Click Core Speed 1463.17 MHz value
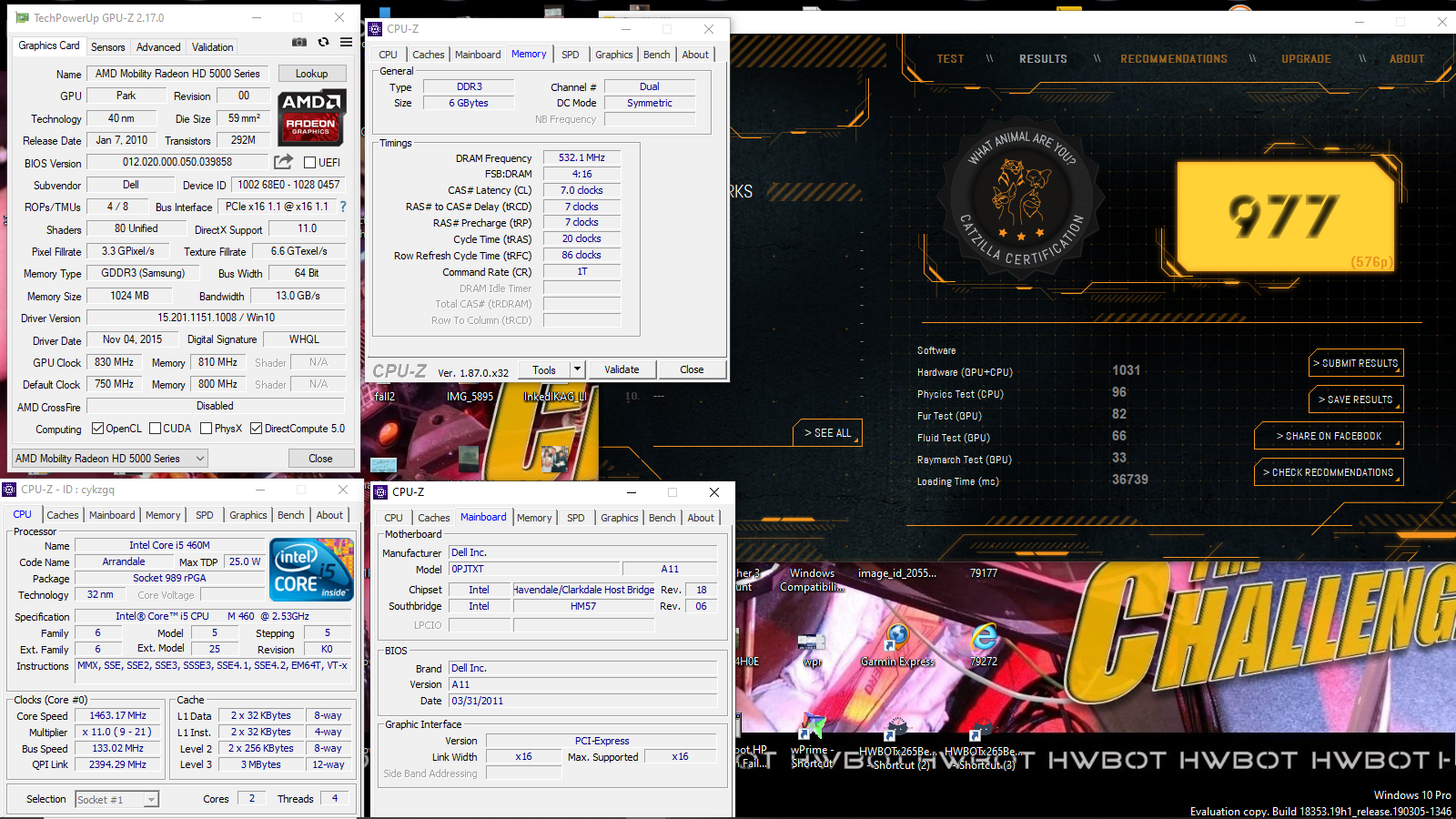The image size is (1456, 819). click(x=118, y=715)
